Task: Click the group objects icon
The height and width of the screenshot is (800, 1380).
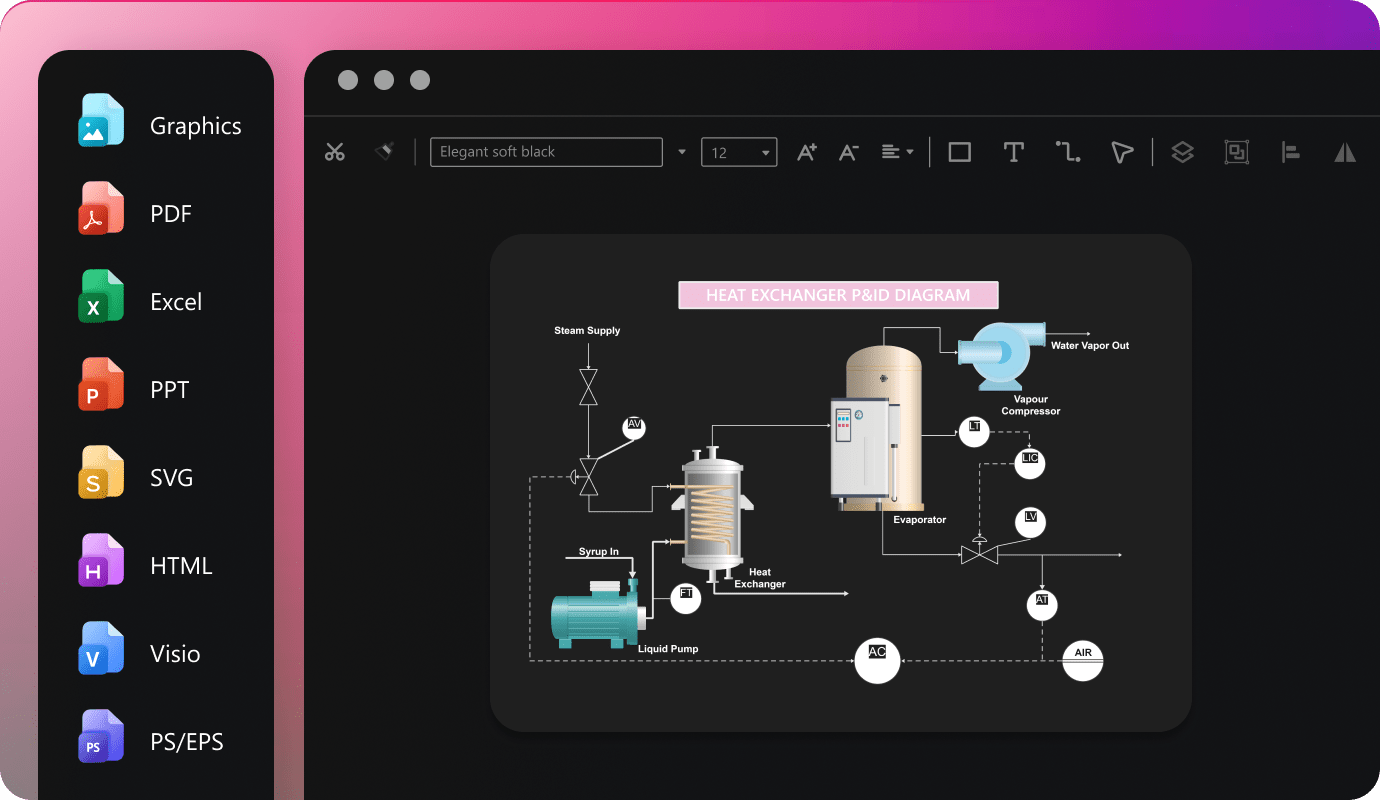Action: coord(1237,152)
